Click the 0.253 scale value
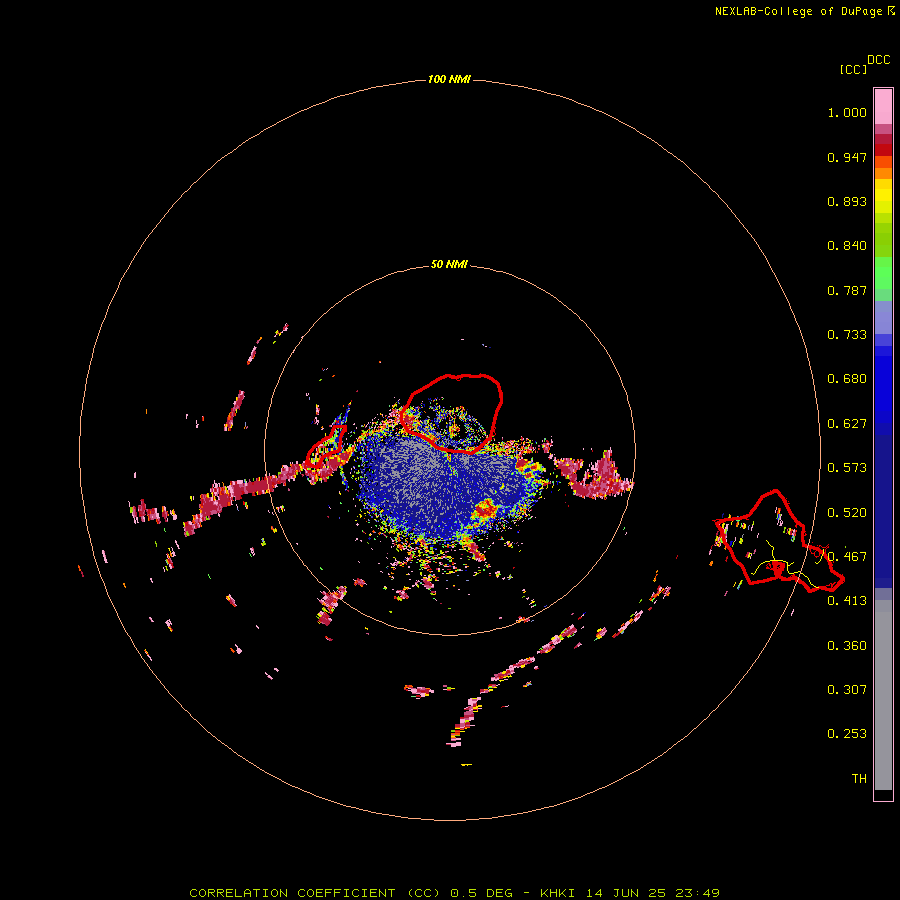 click(x=847, y=734)
